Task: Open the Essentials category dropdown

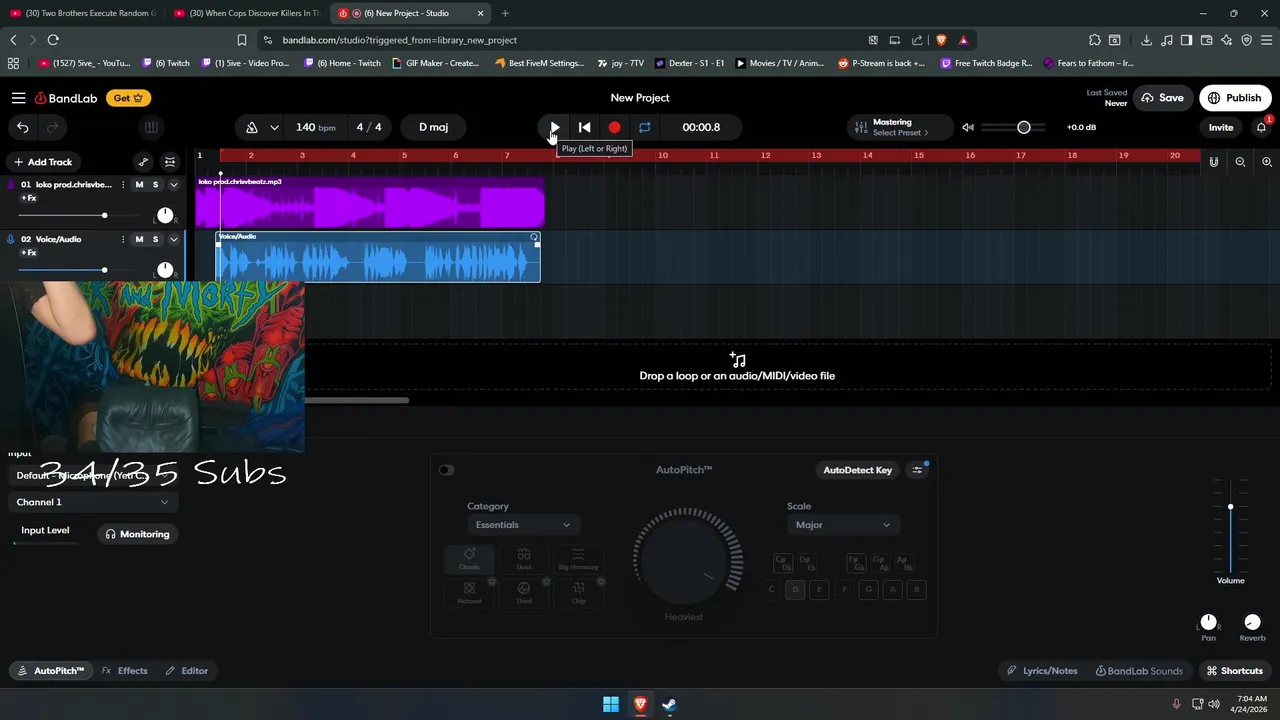Action: [x=522, y=525]
